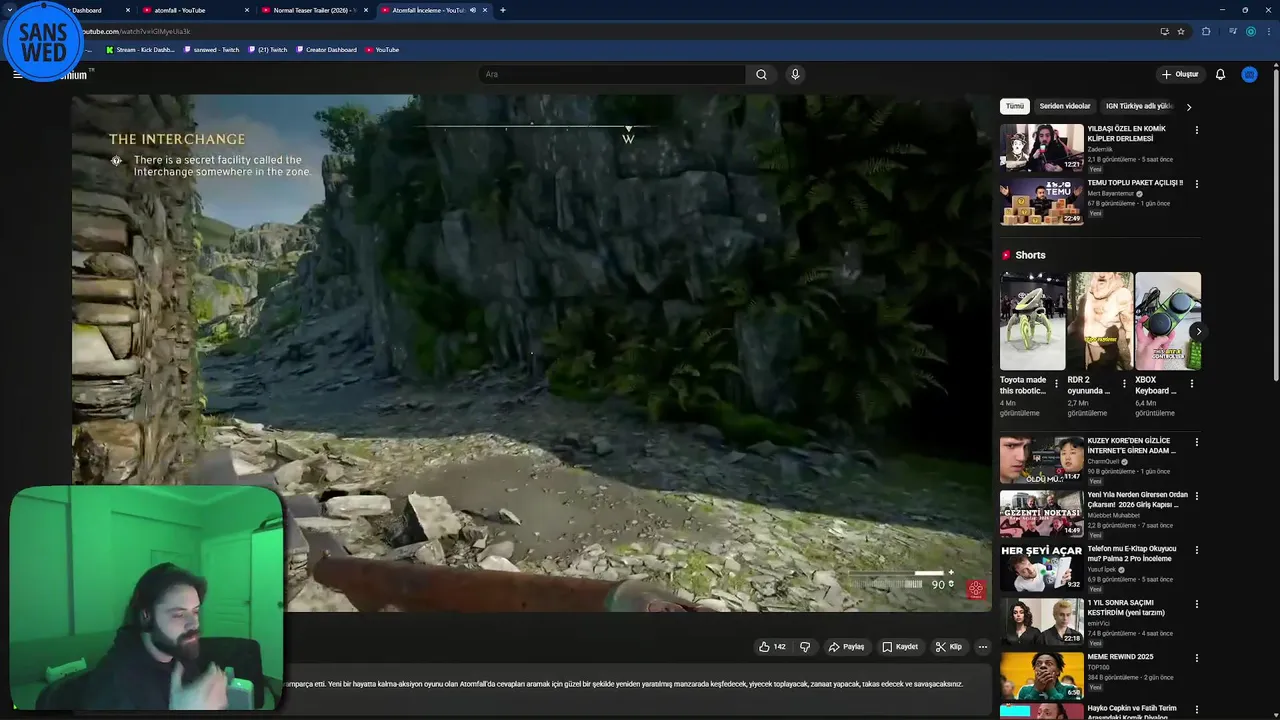Switch to the Normal Teaser Trailer tab
This screenshot has height=720, width=1280.
315,10
